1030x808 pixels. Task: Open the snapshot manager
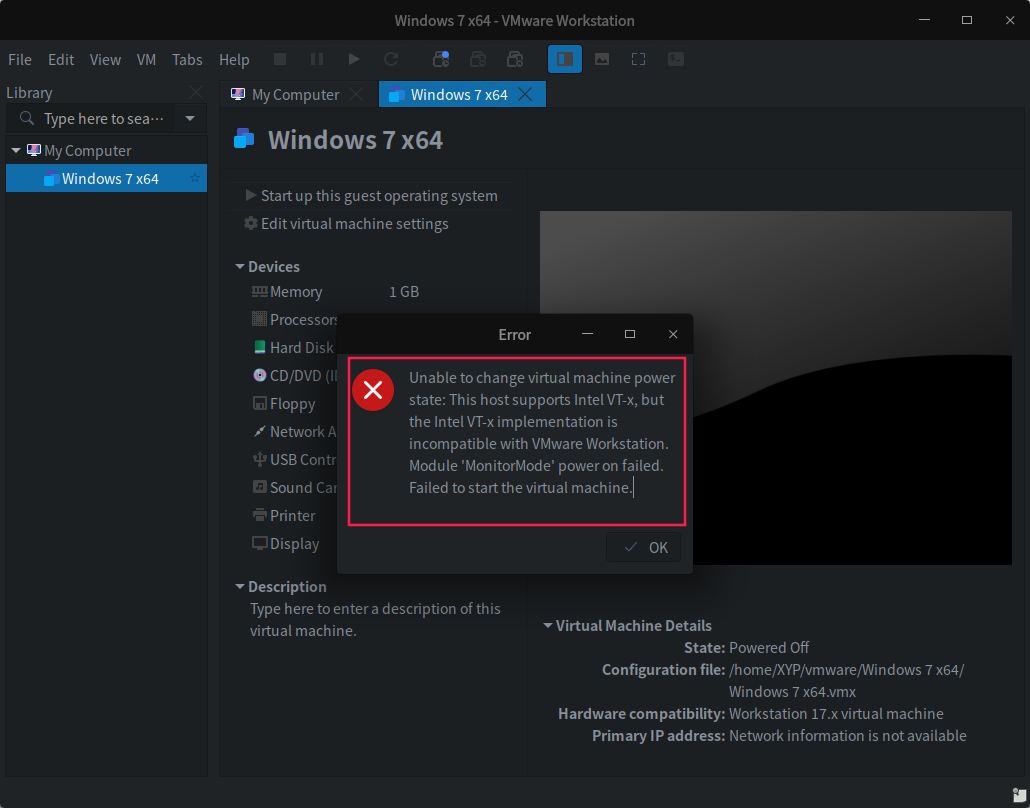pyautogui.click(x=515, y=59)
